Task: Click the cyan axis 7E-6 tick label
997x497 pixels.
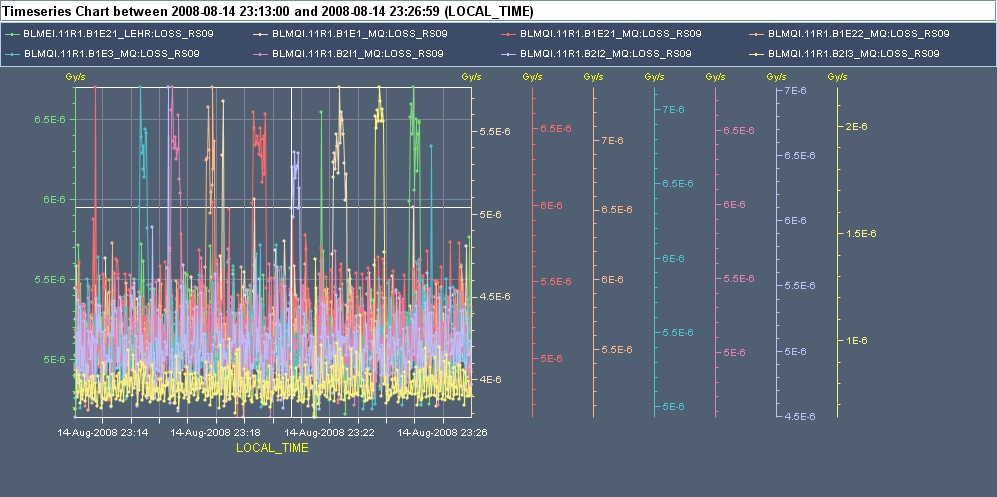Action: tap(673, 109)
